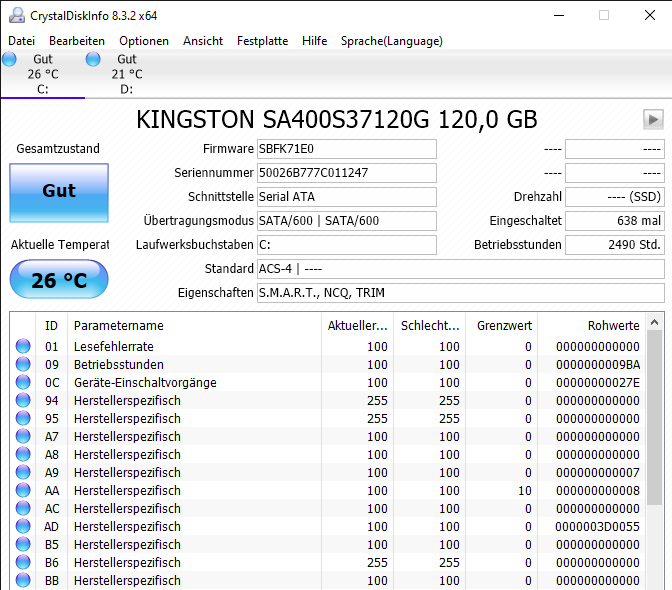
Task: Click the status orb for attribute AD
Action: pyautogui.click(x=23, y=526)
